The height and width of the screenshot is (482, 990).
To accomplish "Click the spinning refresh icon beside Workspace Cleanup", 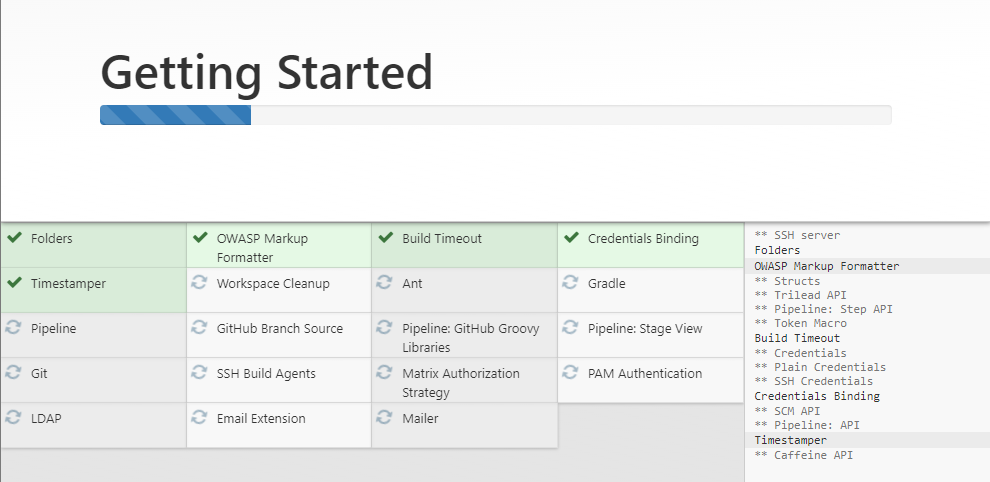I will (200, 284).
